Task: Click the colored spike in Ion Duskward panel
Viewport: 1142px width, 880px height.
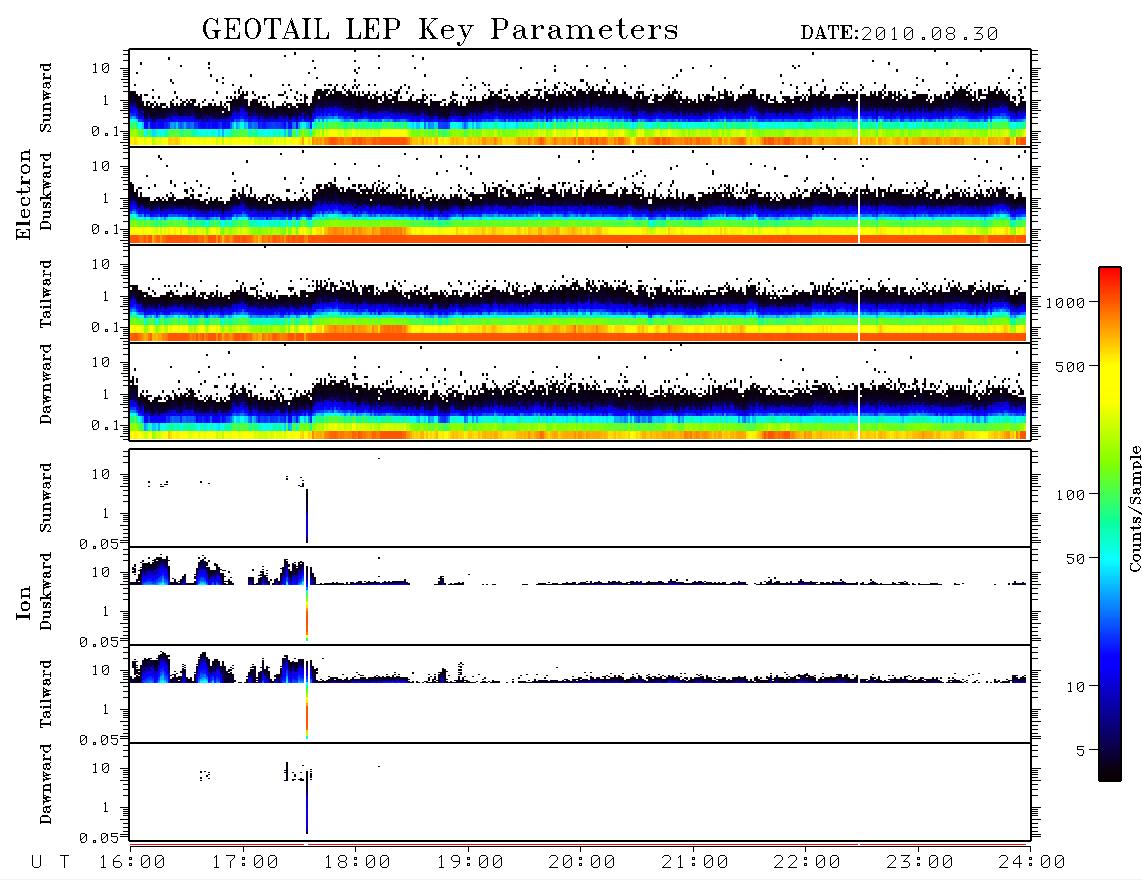Action: point(307,603)
